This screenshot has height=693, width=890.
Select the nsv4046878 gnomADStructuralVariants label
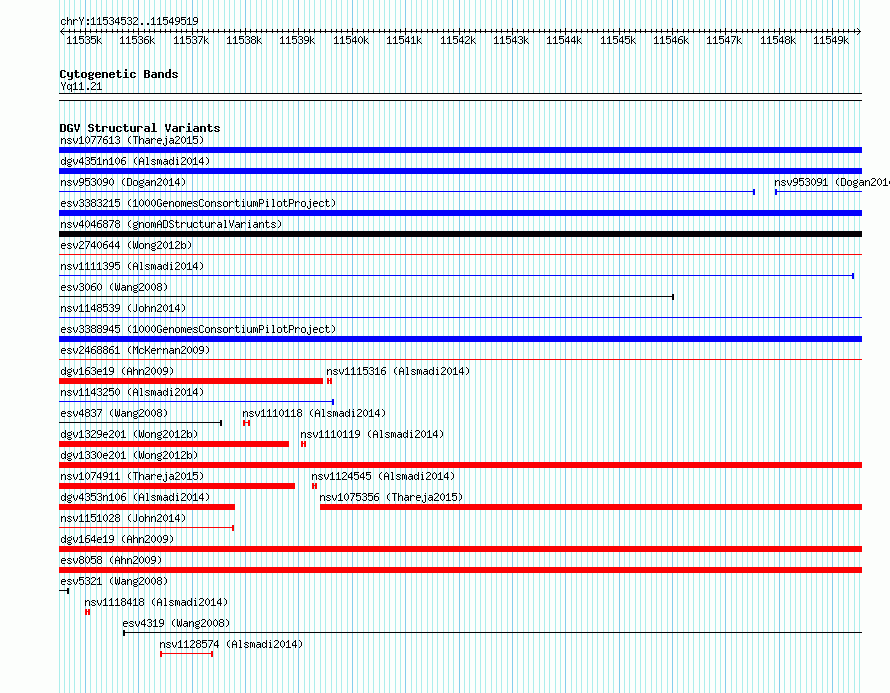pyautogui.click(x=171, y=224)
